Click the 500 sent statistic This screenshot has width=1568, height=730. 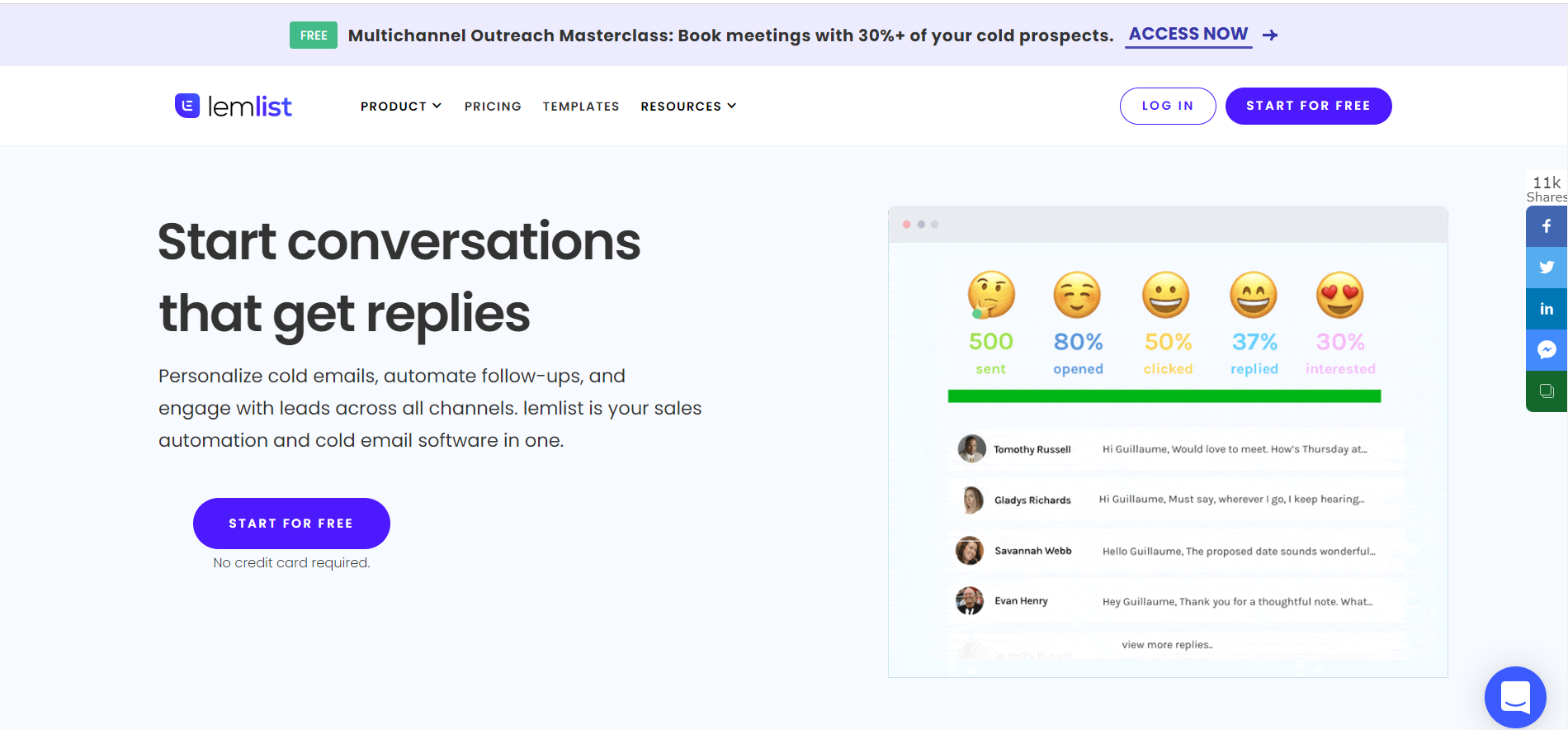click(991, 353)
